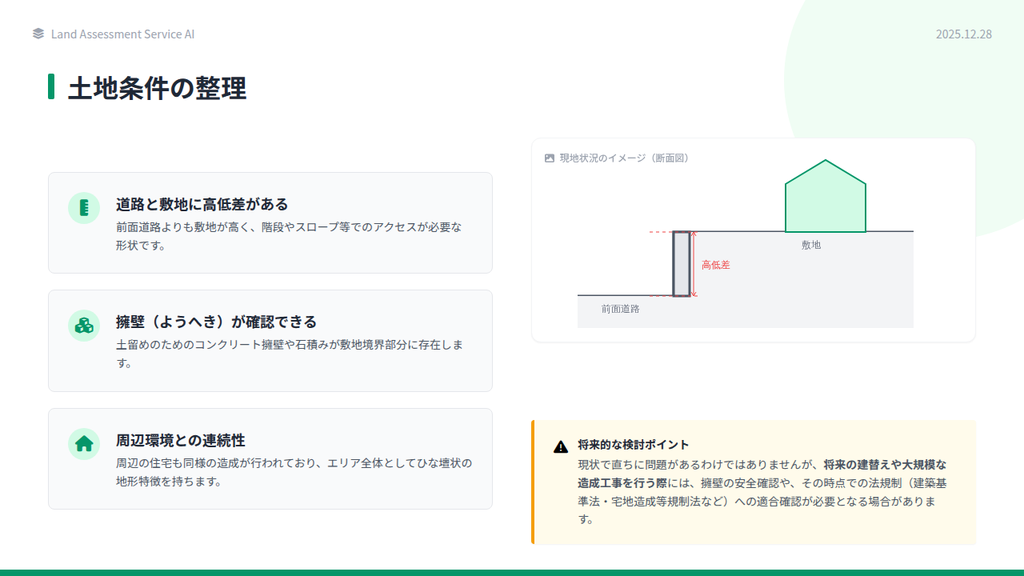Click the stacked layers logo icon

click(x=38, y=34)
